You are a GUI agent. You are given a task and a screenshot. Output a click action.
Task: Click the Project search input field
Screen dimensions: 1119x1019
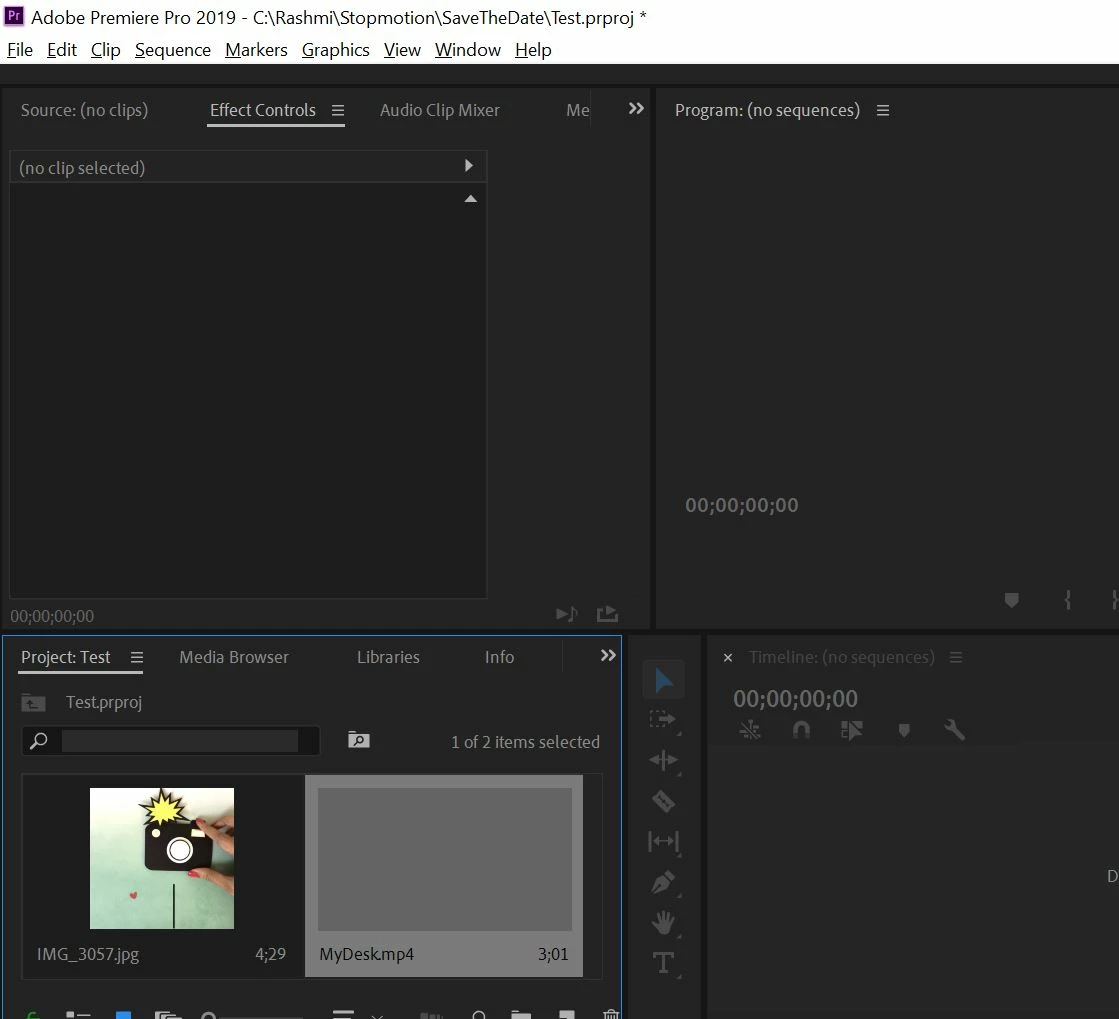(180, 741)
